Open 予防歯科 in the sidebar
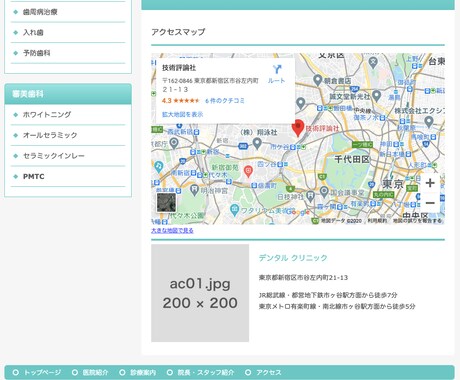 pos(37,53)
